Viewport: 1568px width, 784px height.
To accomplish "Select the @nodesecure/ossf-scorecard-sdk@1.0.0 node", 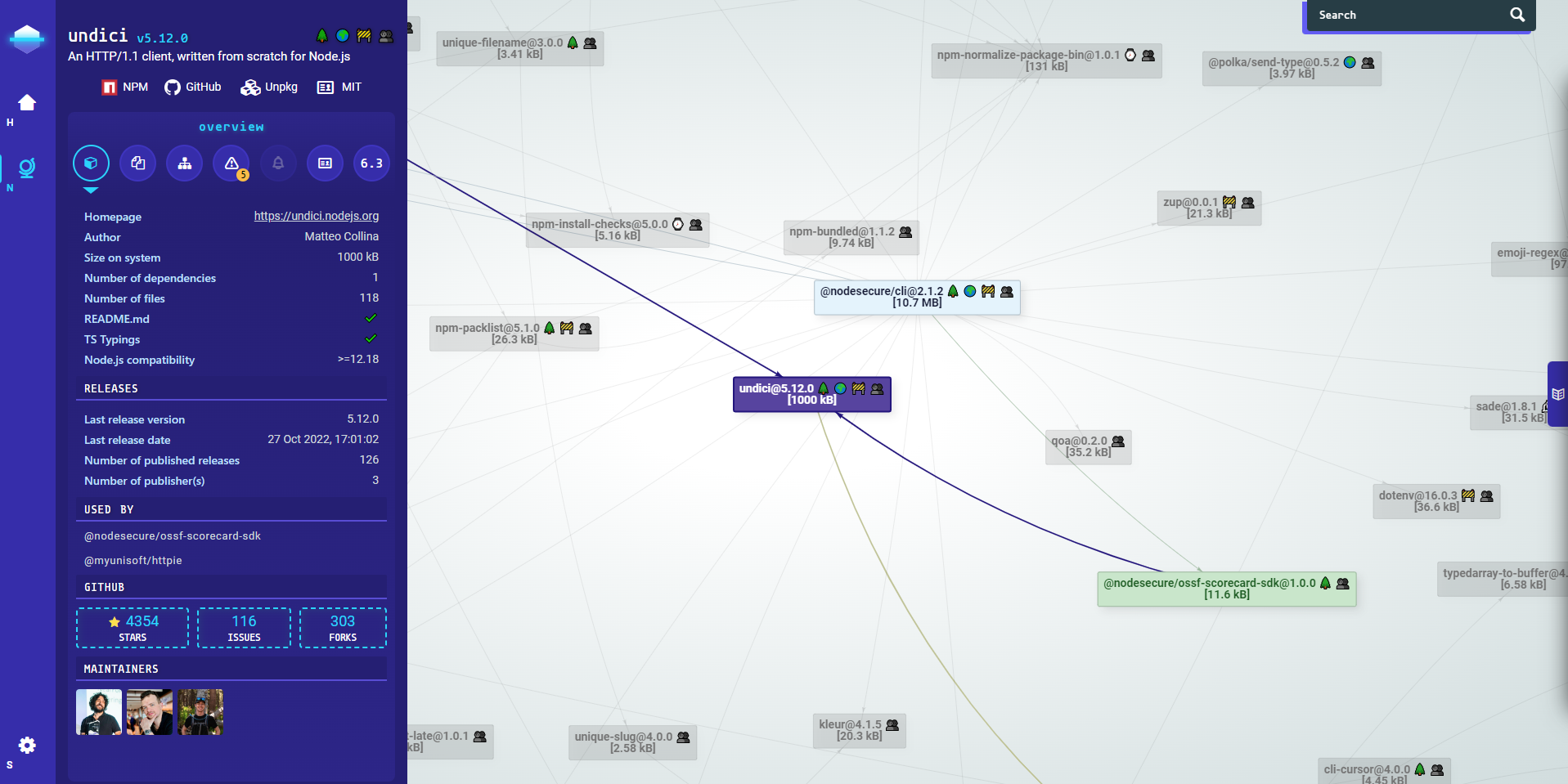I will 1227,589.
